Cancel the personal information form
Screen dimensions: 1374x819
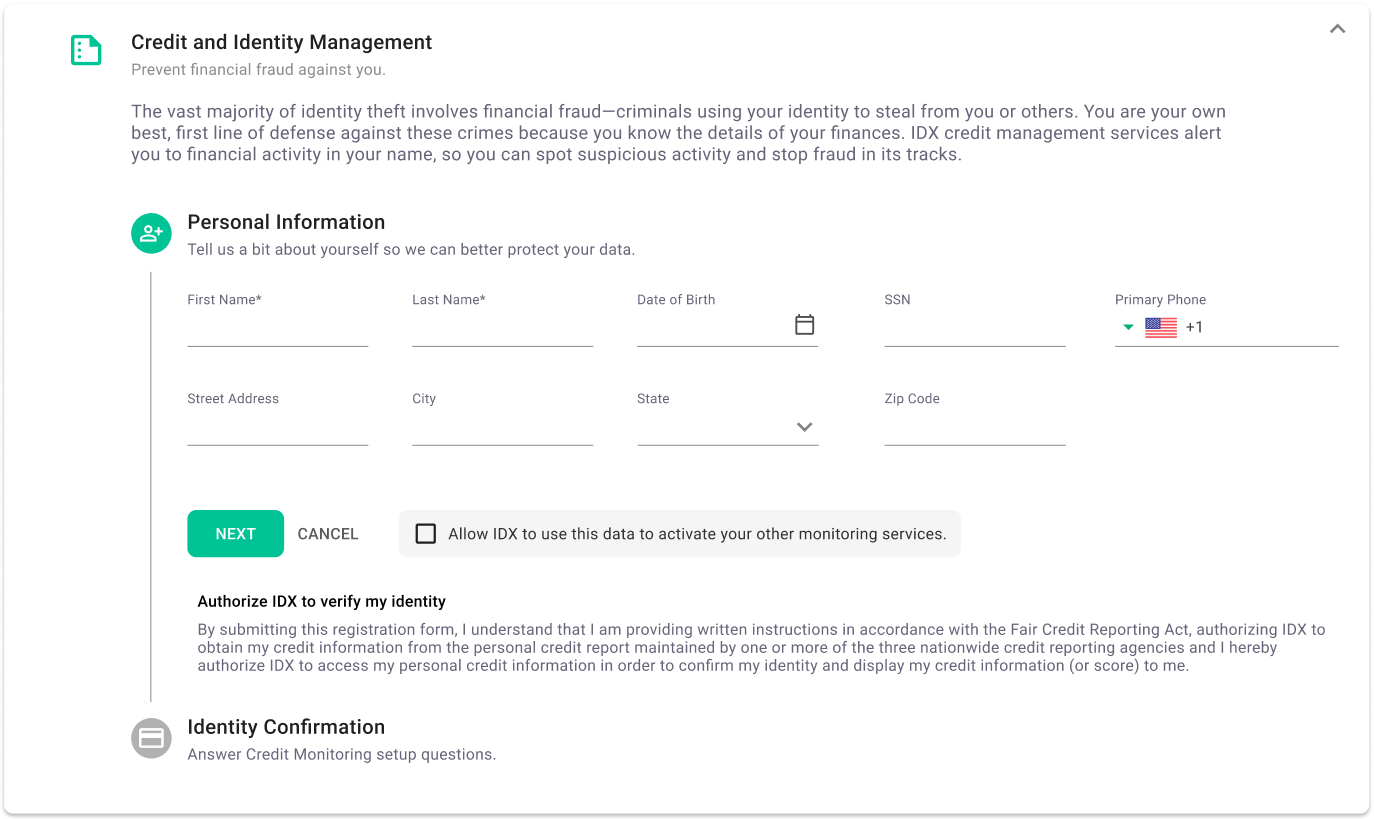pos(328,533)
